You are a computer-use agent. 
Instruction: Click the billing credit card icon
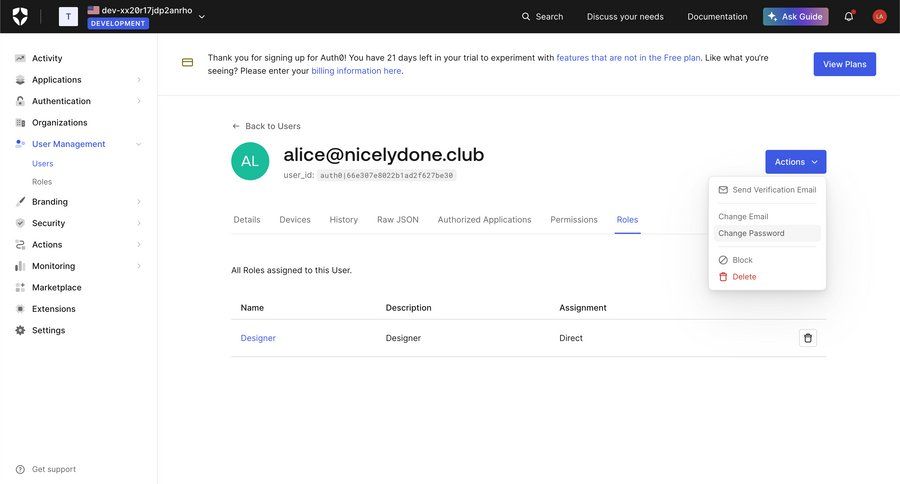[x=187, y=63]
